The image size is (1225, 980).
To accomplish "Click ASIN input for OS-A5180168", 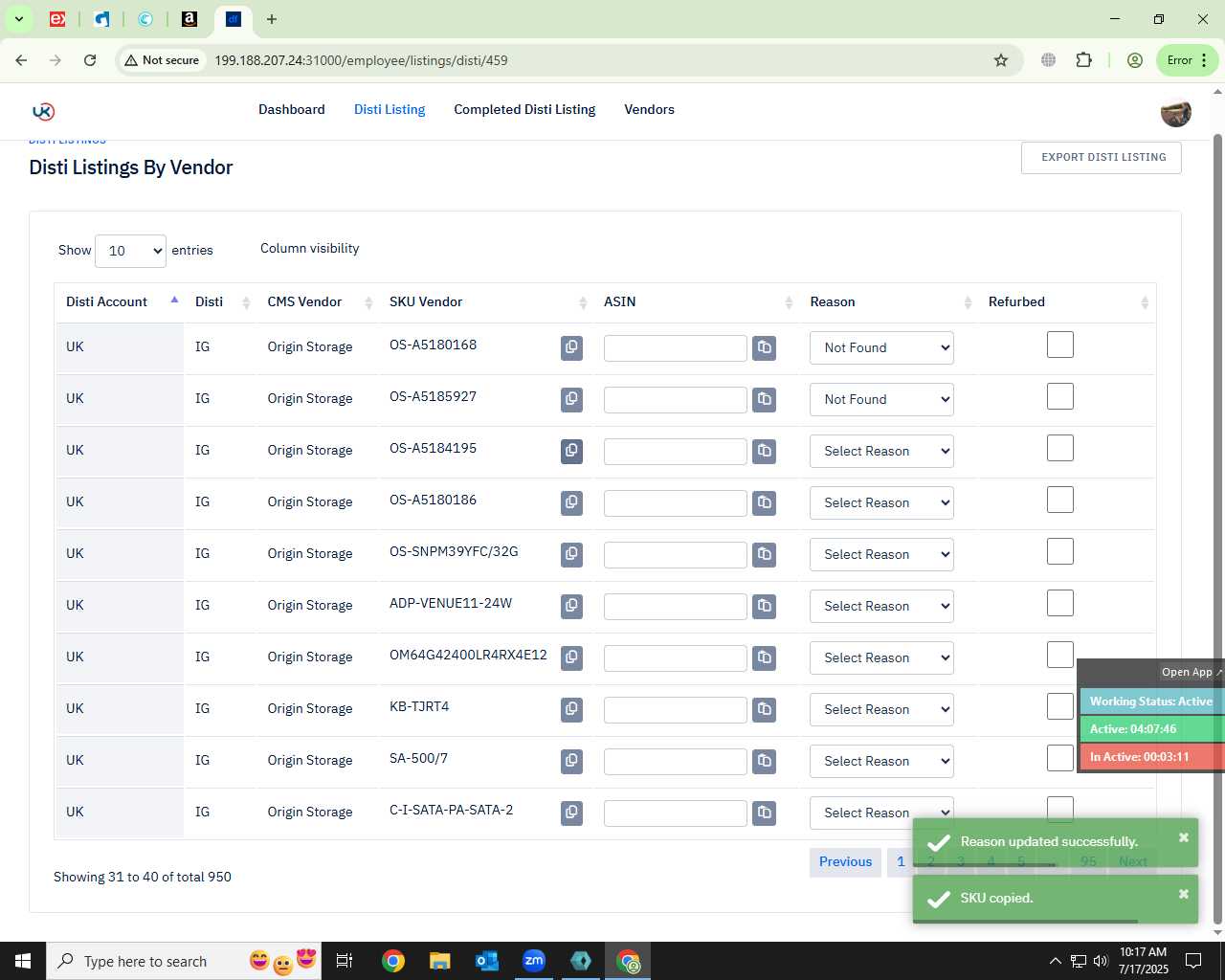I will pyautogui.click(x=676, y=348).
